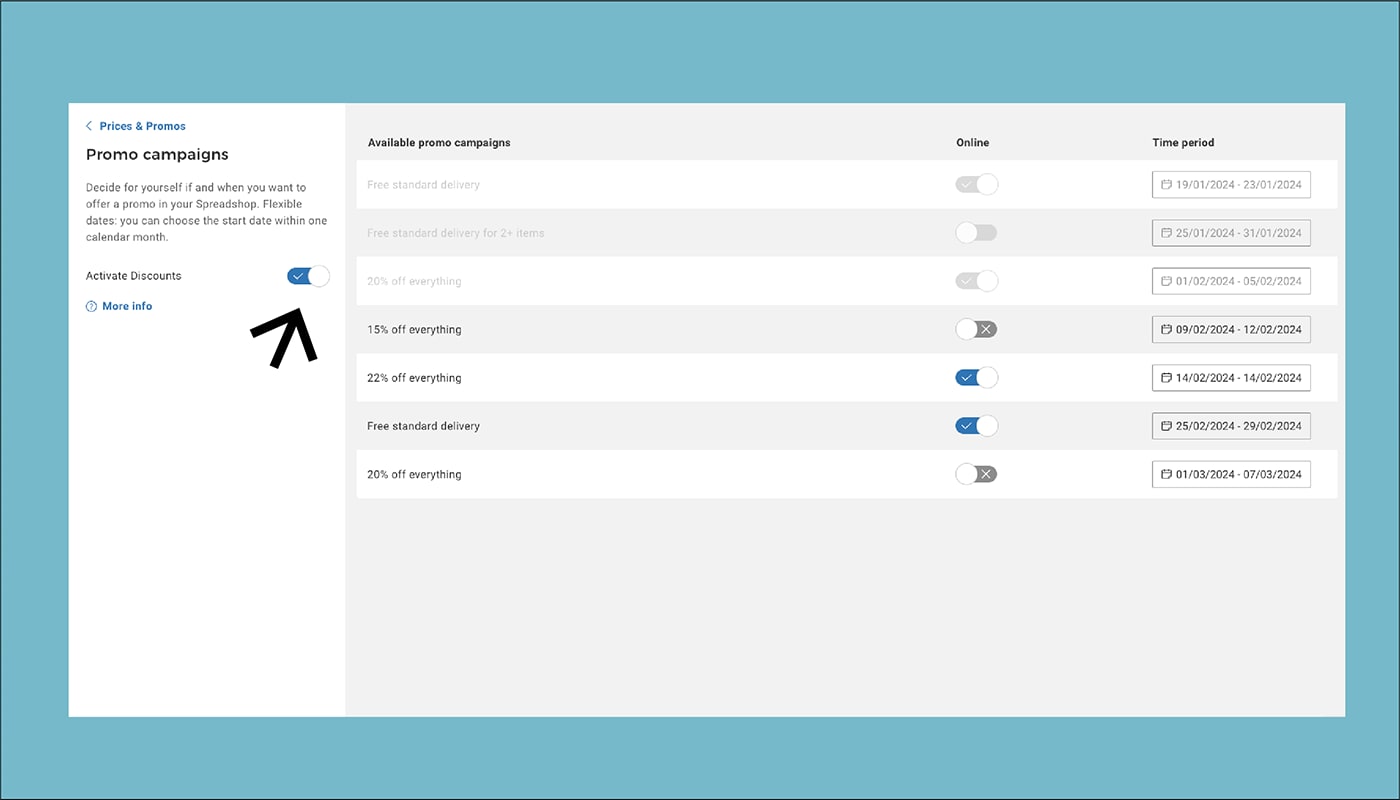Click calendar icon for 25/02/2024 period
This screenshot has height=800, width=1400.
point(1166,426)
